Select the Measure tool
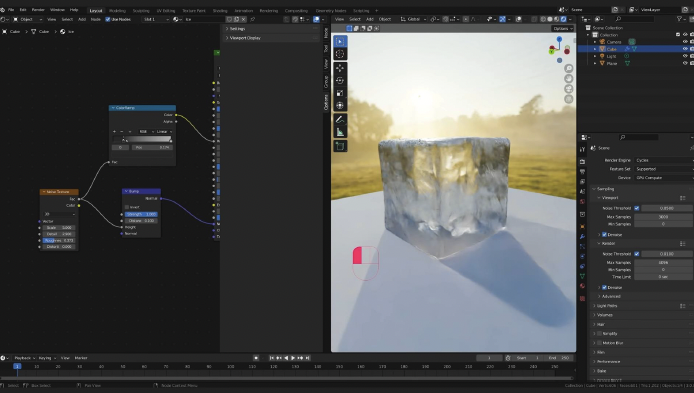Viewport: 694px width, 393px height. [340, 132]
